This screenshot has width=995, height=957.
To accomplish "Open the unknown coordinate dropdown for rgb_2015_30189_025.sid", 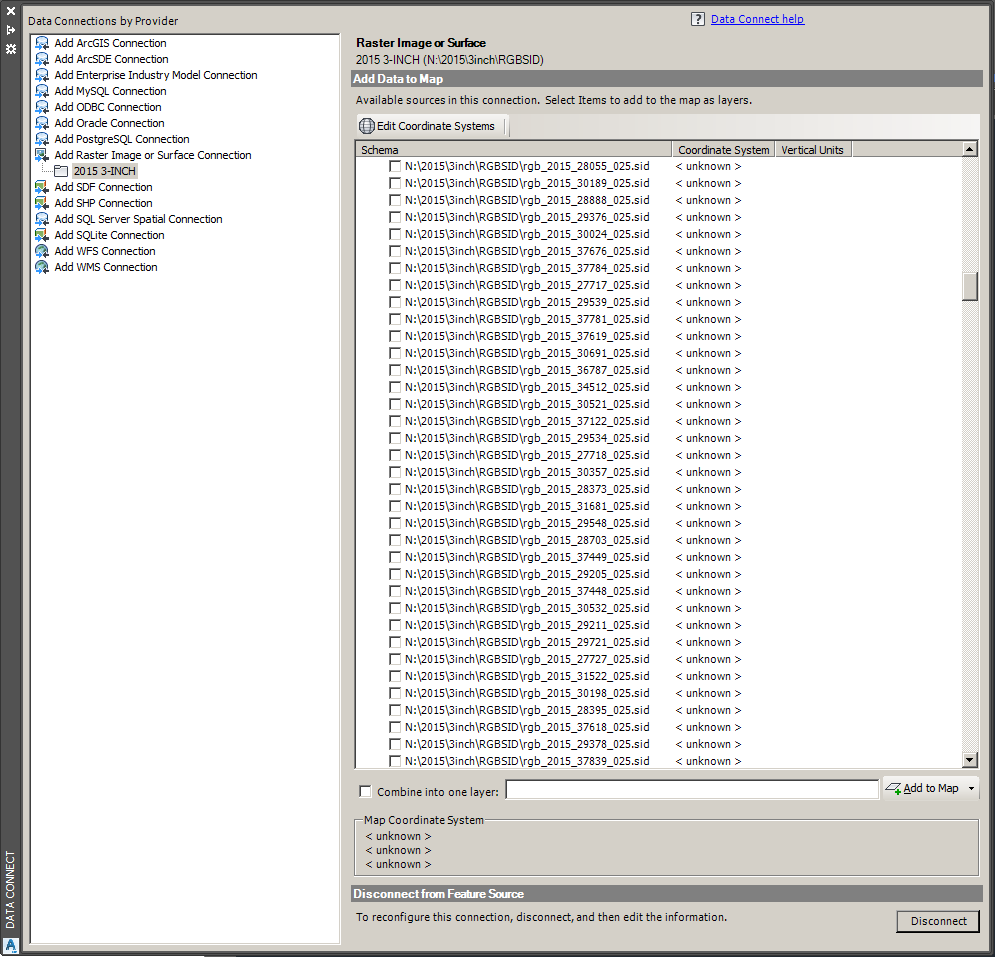I will (x=707, y=182).
